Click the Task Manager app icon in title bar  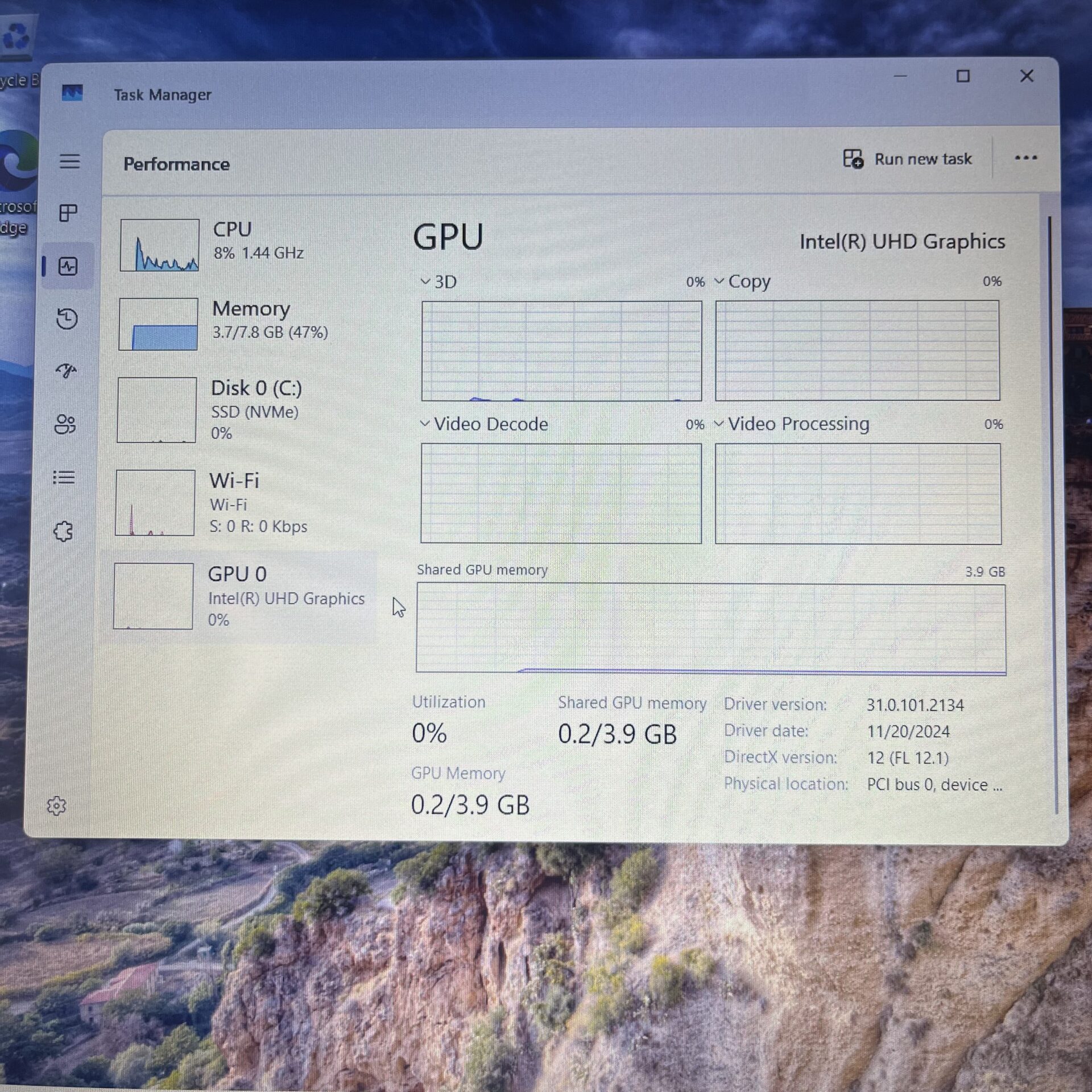coord(72,93)
